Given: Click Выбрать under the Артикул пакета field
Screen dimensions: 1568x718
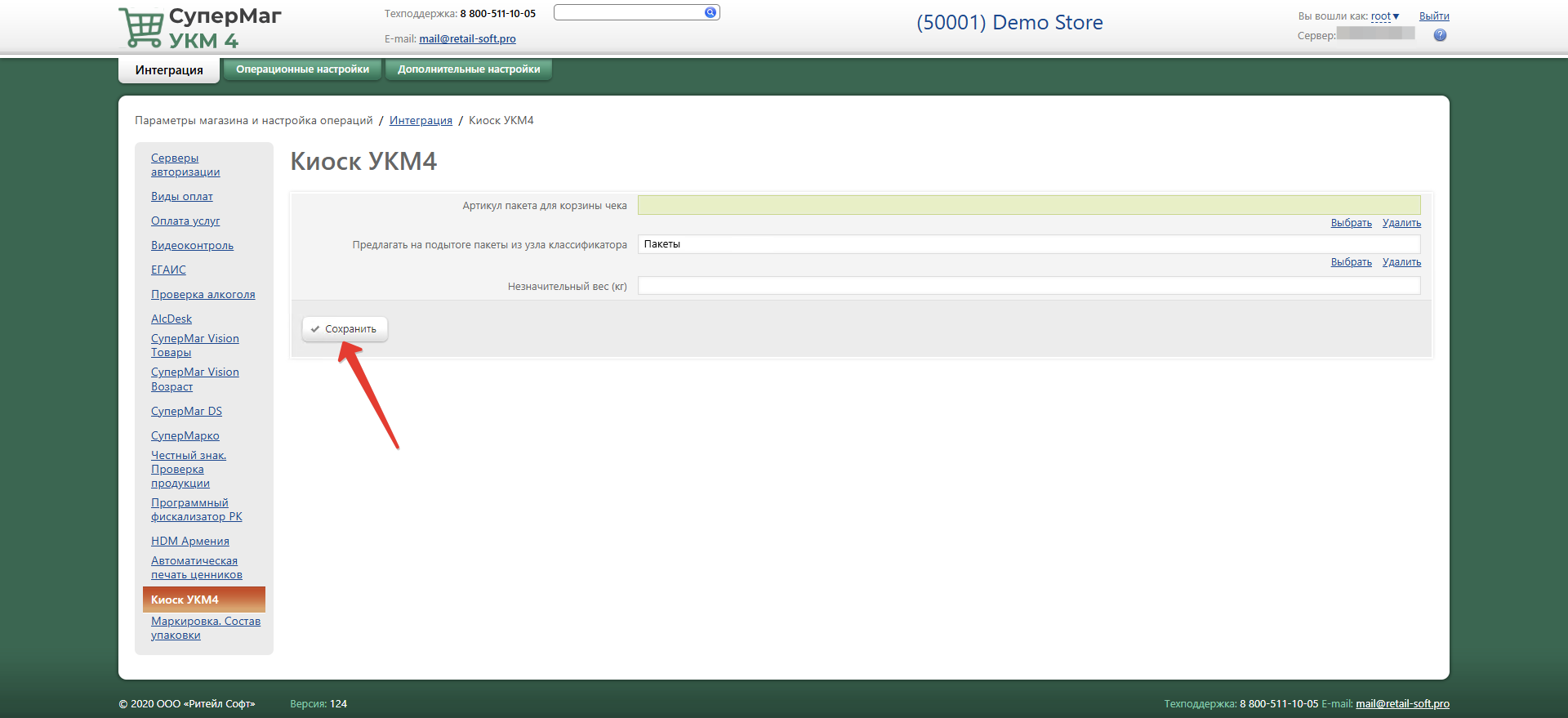Looking at the screenshot, I should pos(1351,223).
